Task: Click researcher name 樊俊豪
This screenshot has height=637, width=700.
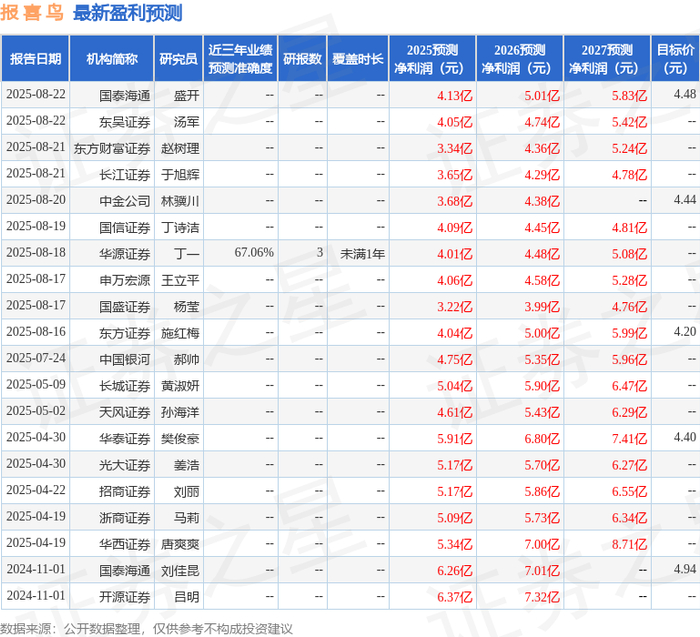Action: 180,438
